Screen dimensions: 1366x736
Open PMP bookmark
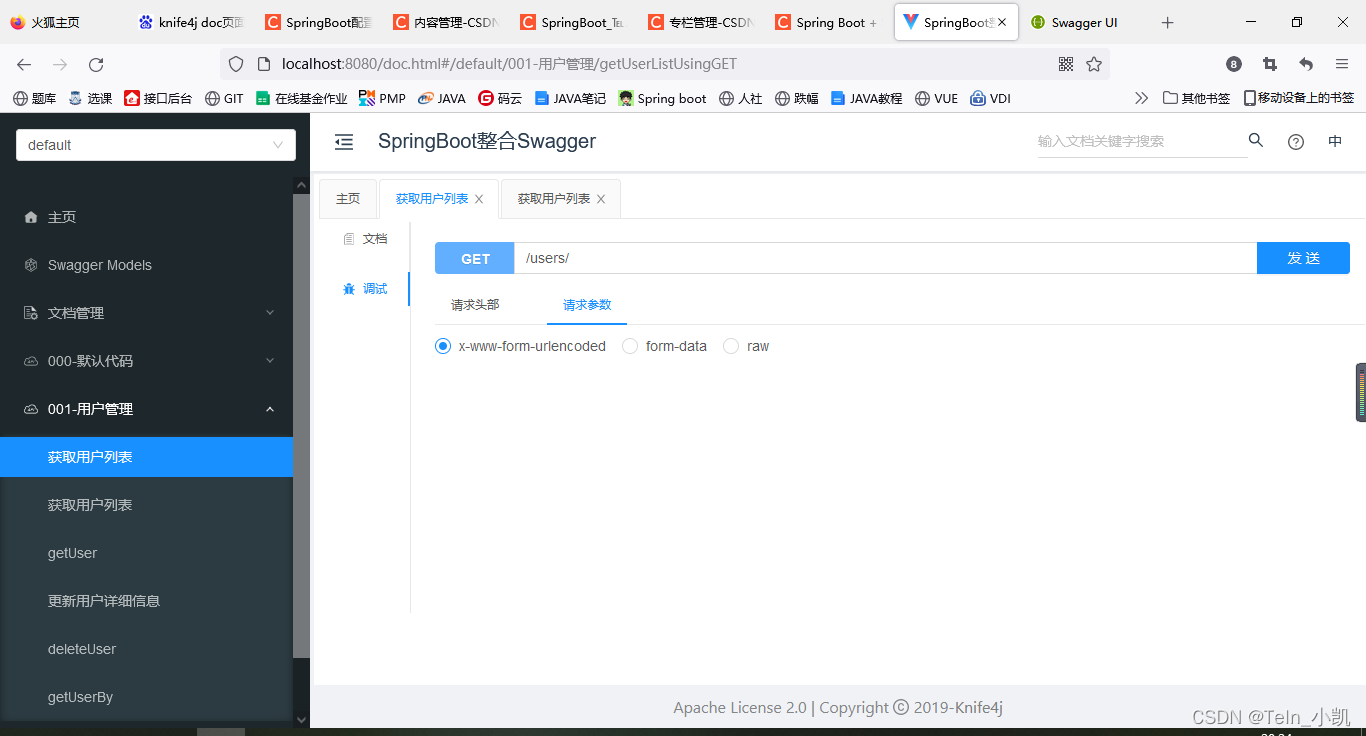383,98
